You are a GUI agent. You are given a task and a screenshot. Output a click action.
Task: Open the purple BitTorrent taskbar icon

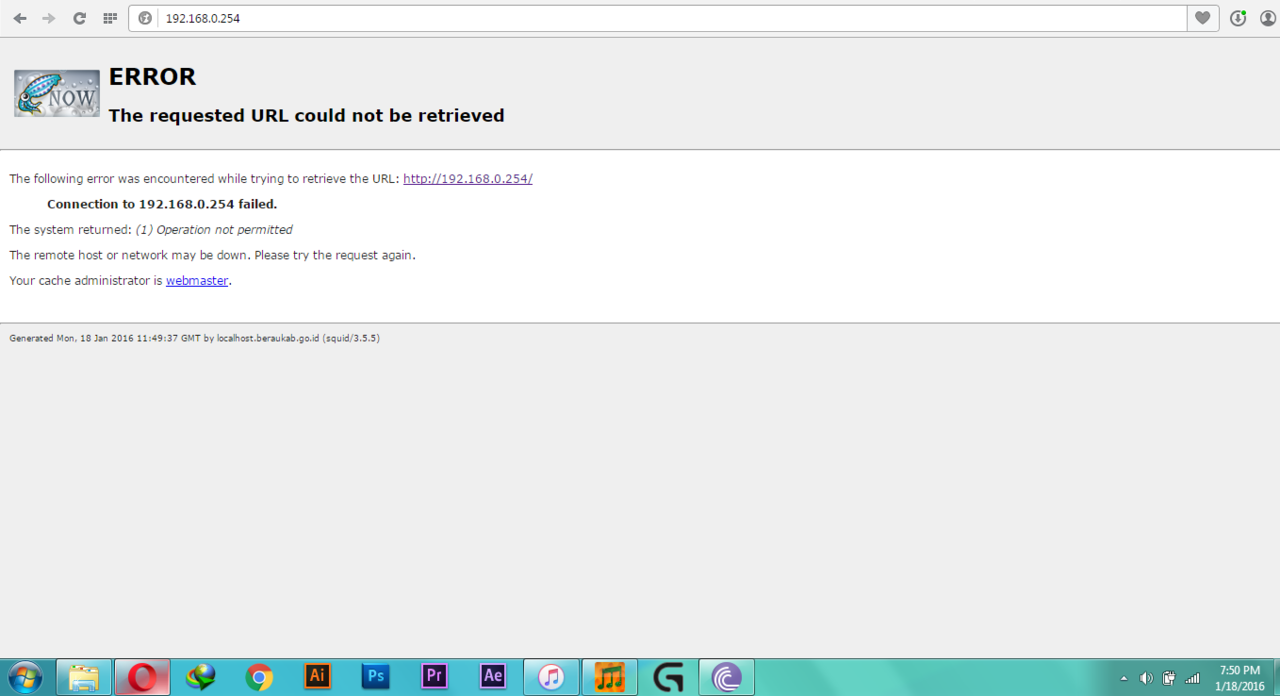click(726, 677)
